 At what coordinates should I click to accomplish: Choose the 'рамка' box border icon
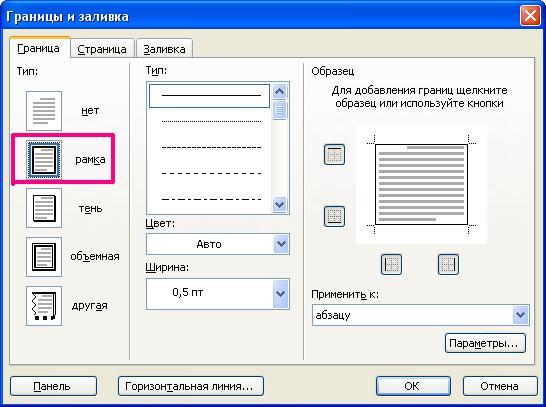coord(44,160)
